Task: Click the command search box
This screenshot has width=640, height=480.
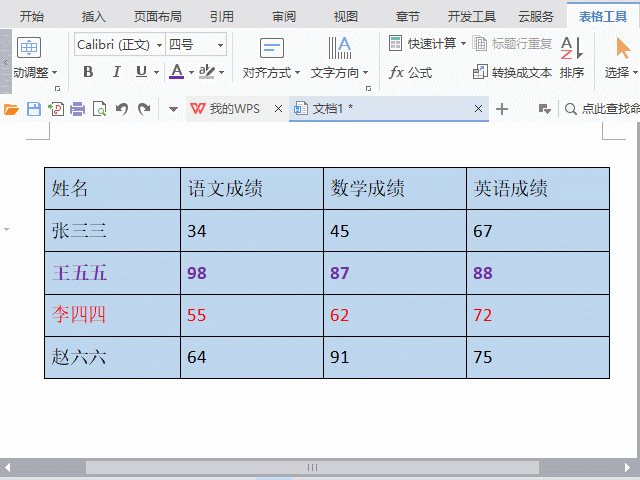Action: [x=602, y=109]
